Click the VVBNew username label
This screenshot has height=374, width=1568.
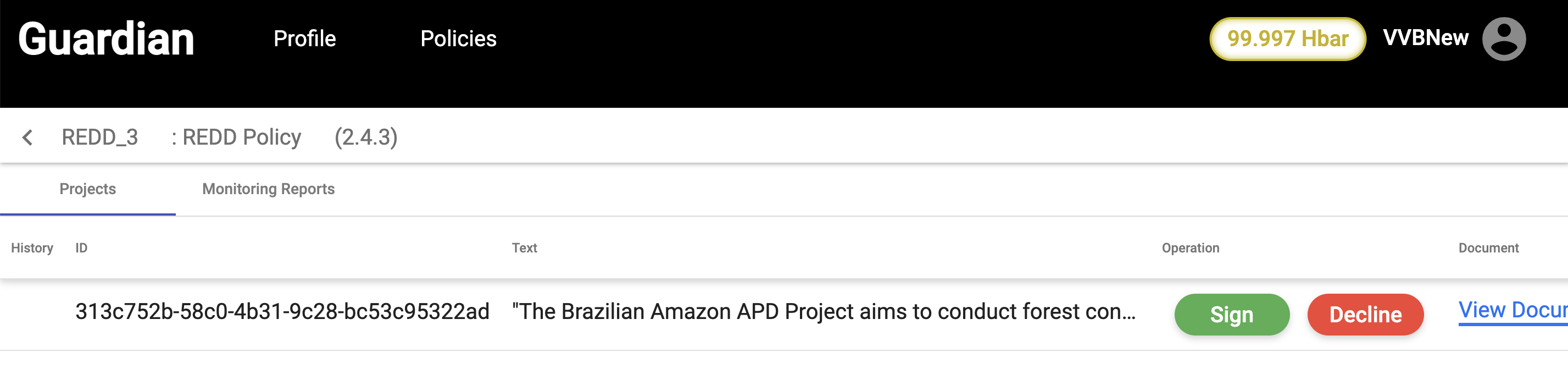tap(1425, 38)
